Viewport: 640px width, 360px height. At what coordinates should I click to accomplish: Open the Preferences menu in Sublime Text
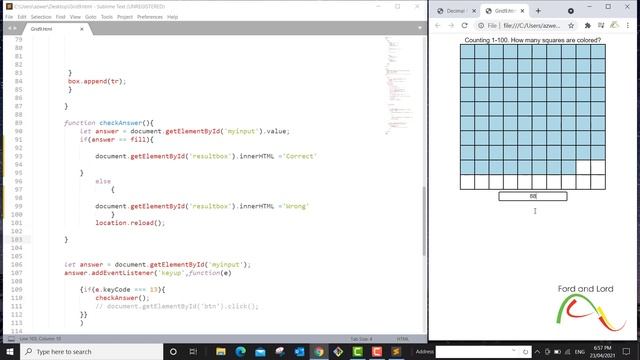(x=150, y=17)
